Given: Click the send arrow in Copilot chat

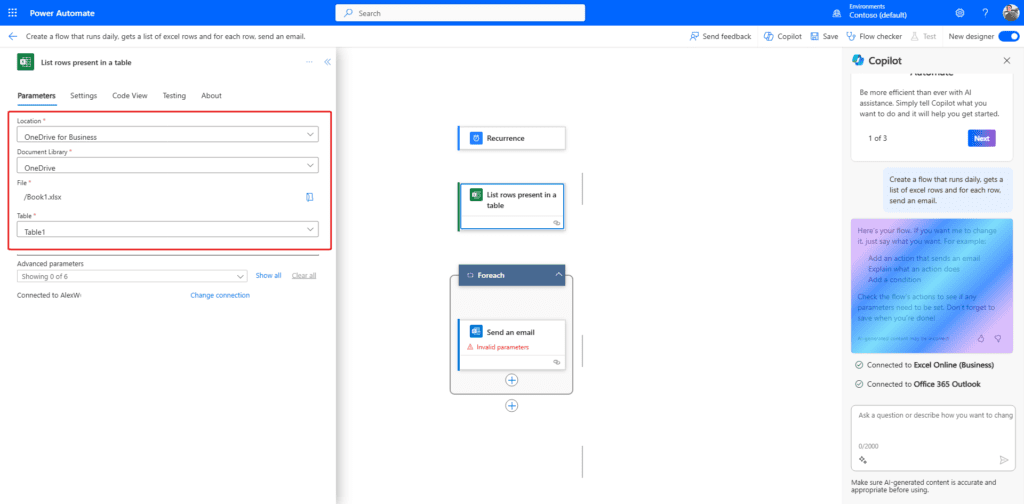Looking at the screenshot, I should pyautogui.click(x=1004, y=460).
